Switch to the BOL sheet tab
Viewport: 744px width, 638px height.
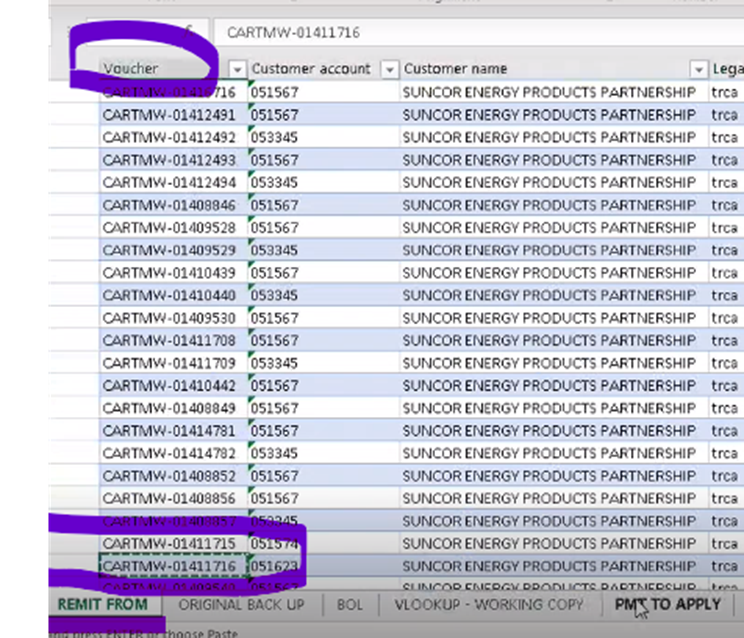(350, 604)
